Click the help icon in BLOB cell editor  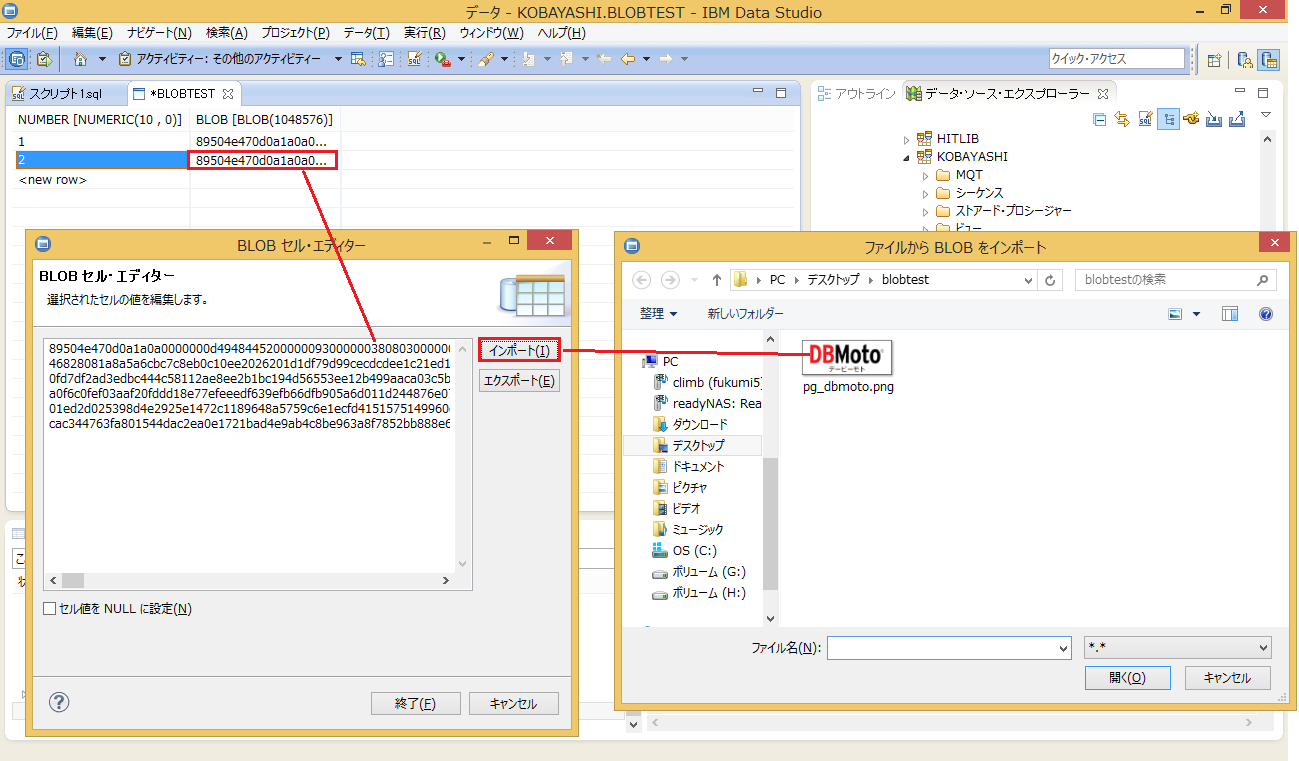click(59, 702)
